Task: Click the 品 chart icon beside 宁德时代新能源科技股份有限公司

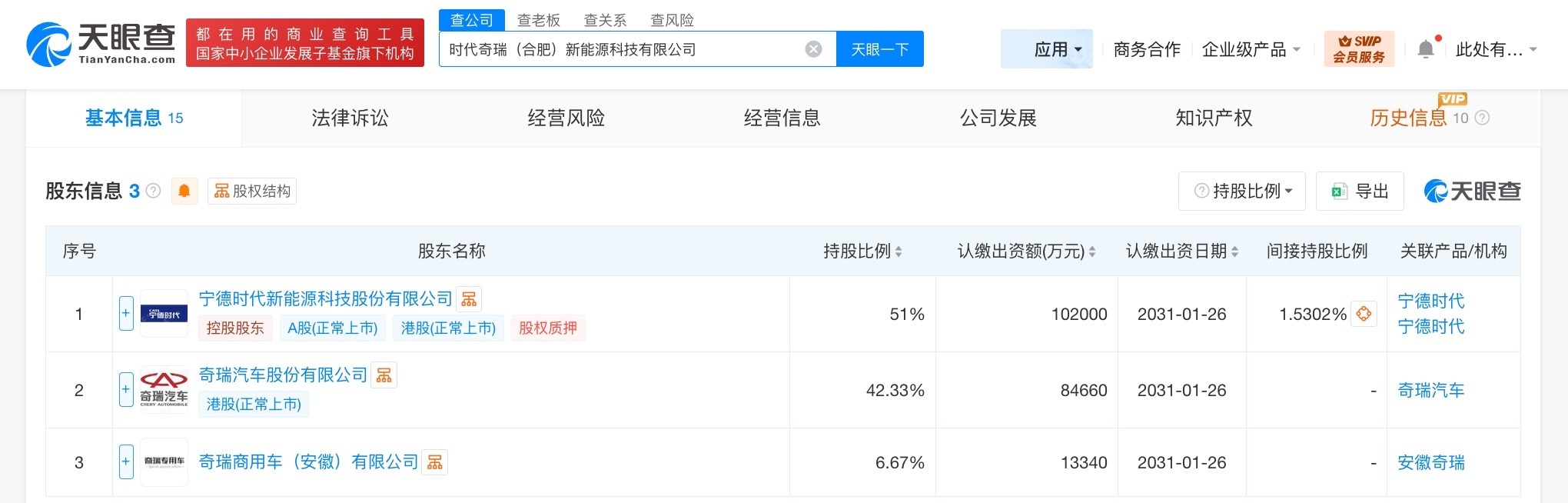Action: pyautogui.click(x=469, y=298)
